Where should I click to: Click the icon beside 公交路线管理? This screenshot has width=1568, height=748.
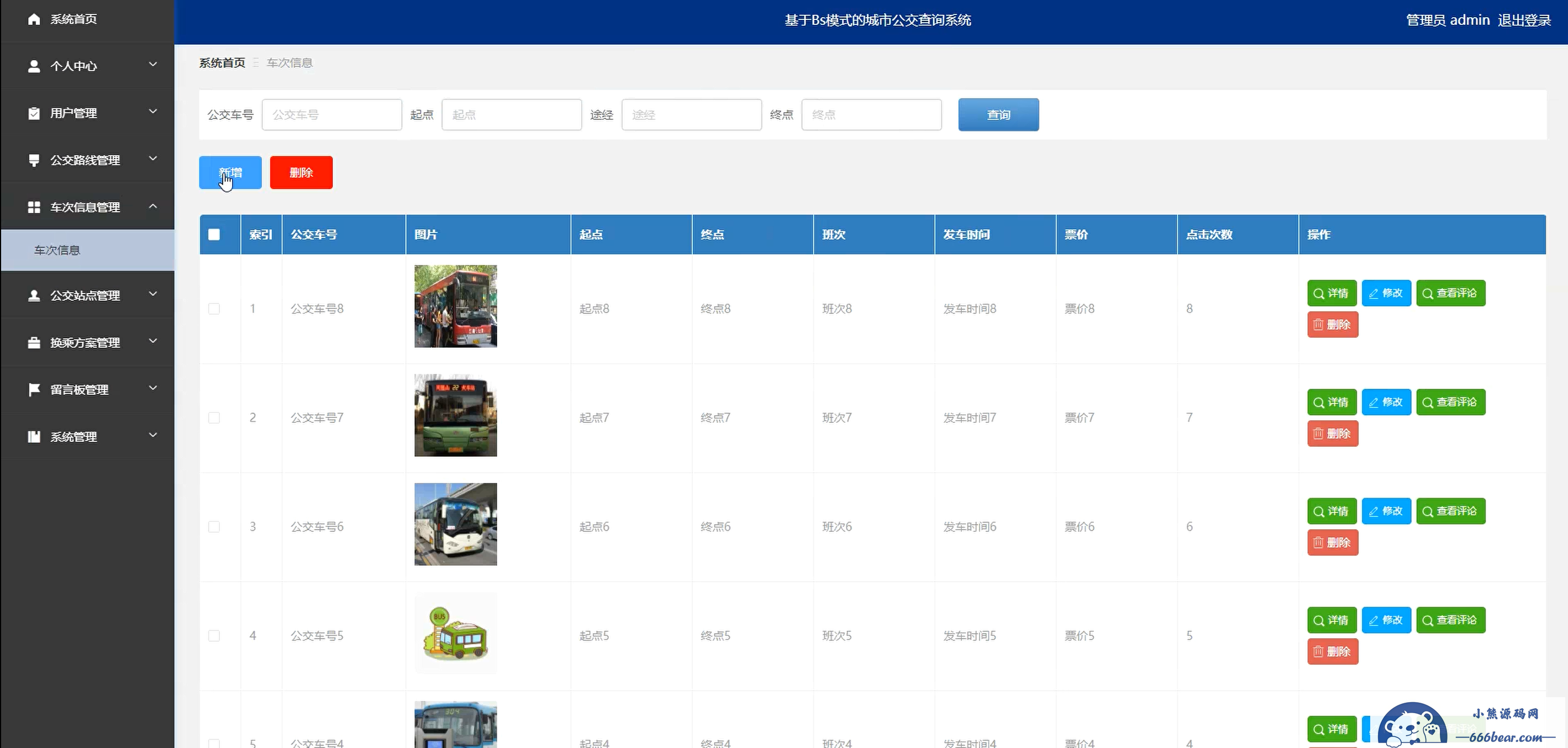[x=34, y=160]
